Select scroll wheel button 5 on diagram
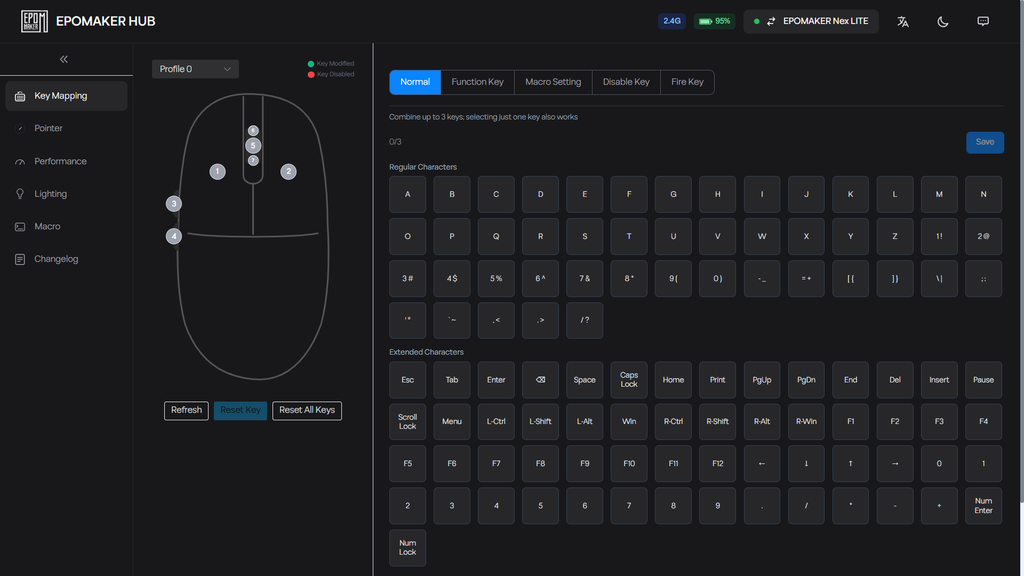 [253, 146]
